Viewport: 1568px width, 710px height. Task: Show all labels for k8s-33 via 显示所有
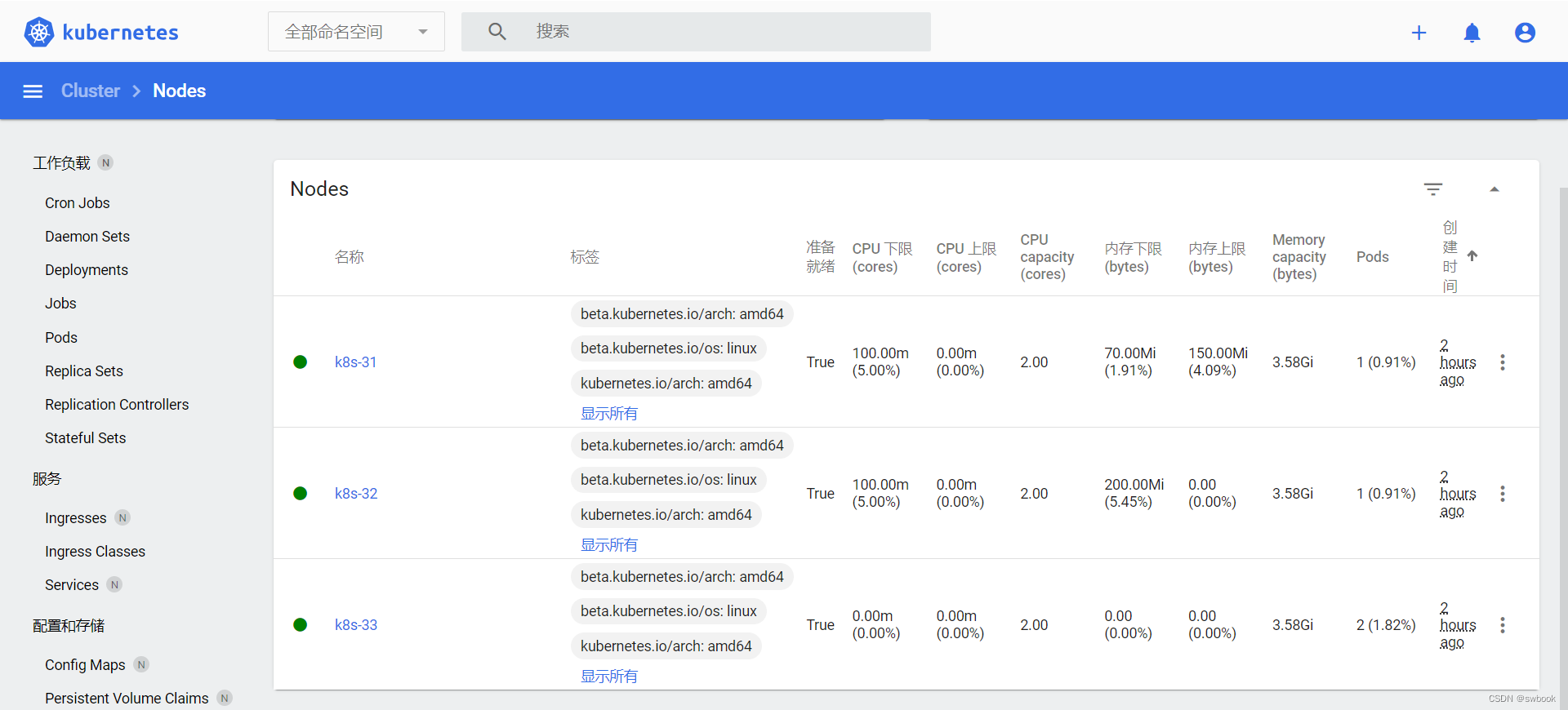(609, 677)
